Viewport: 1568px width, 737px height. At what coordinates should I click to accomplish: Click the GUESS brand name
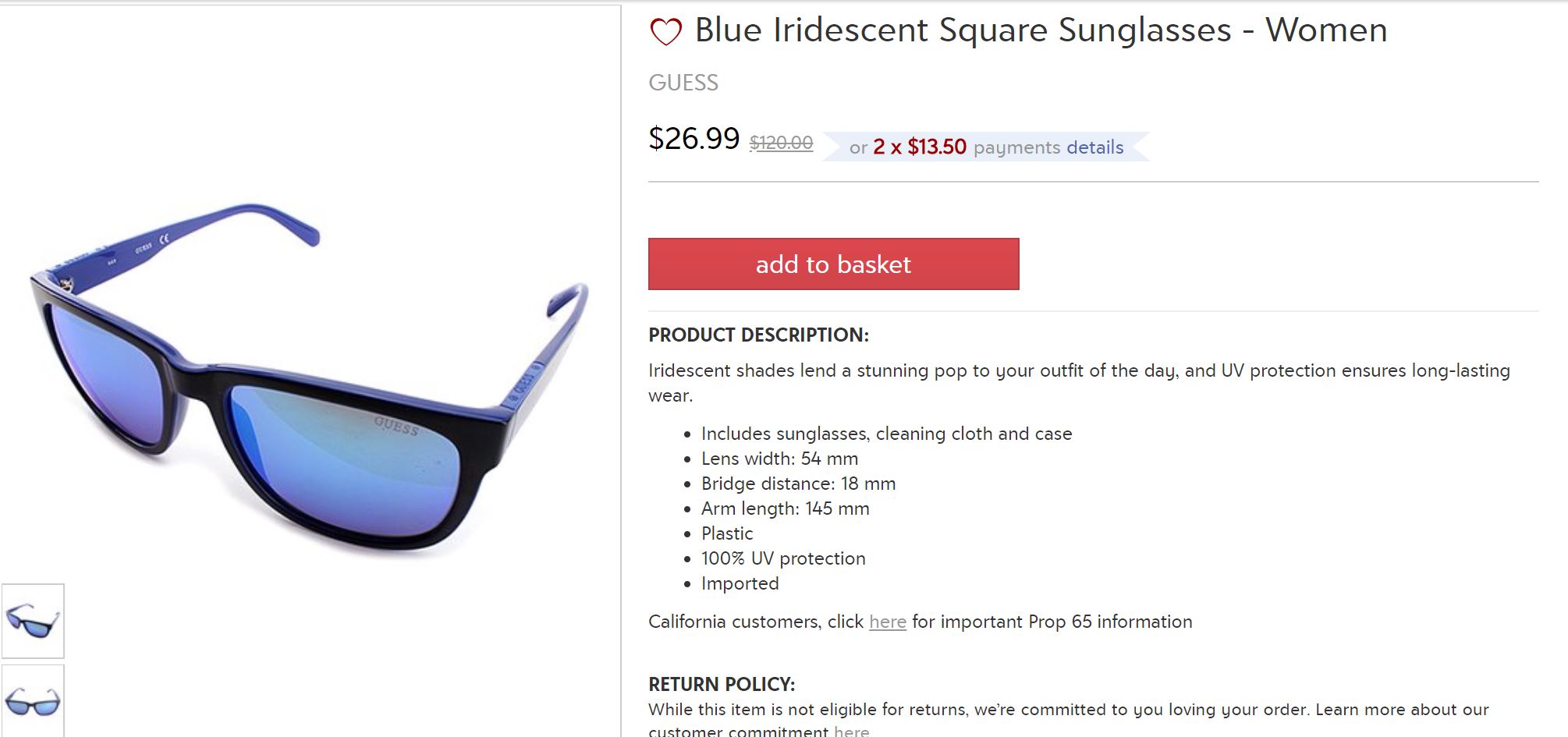click(x=683, y=83)
